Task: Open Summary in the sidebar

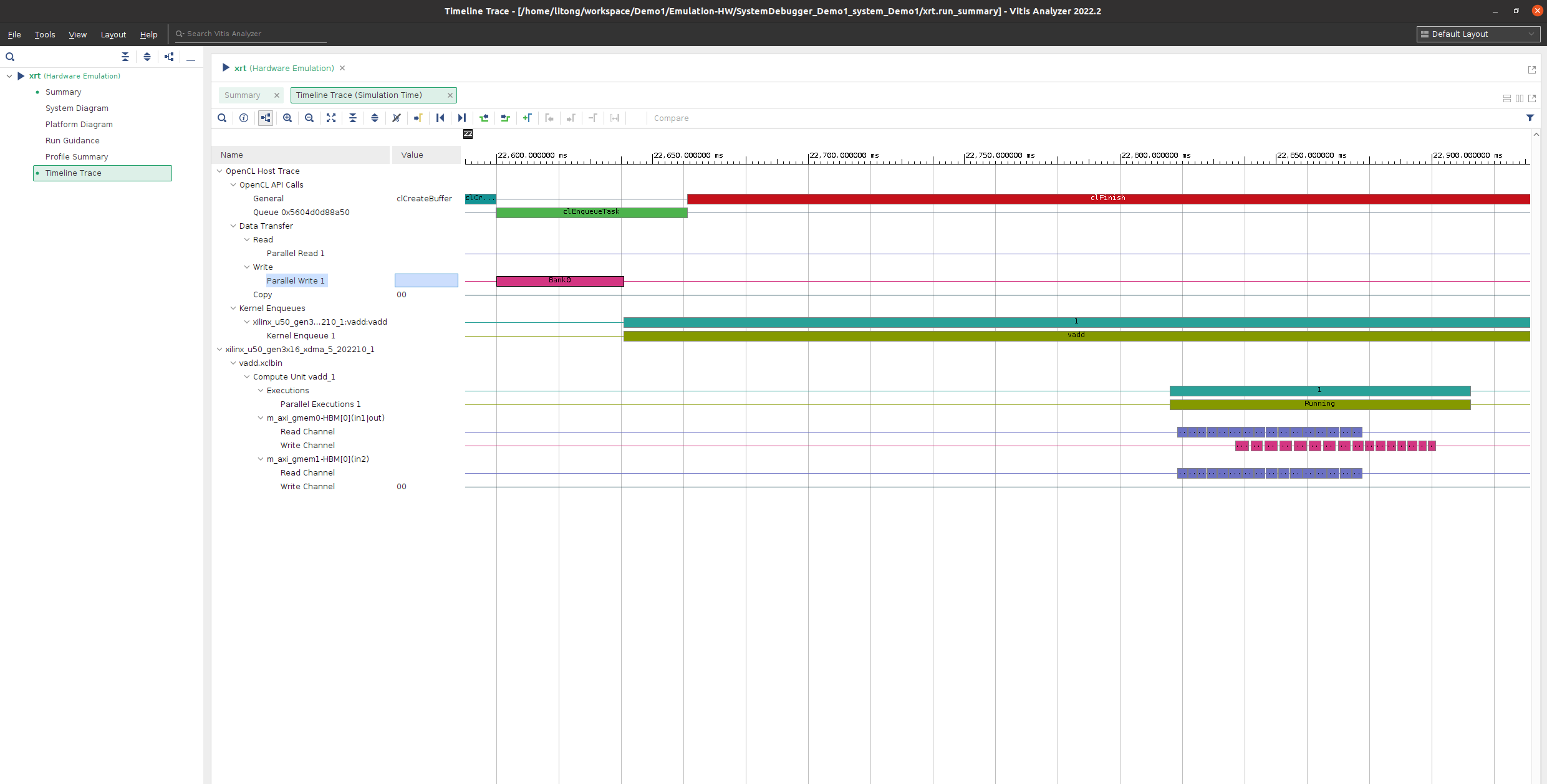Action: point(63,92)
